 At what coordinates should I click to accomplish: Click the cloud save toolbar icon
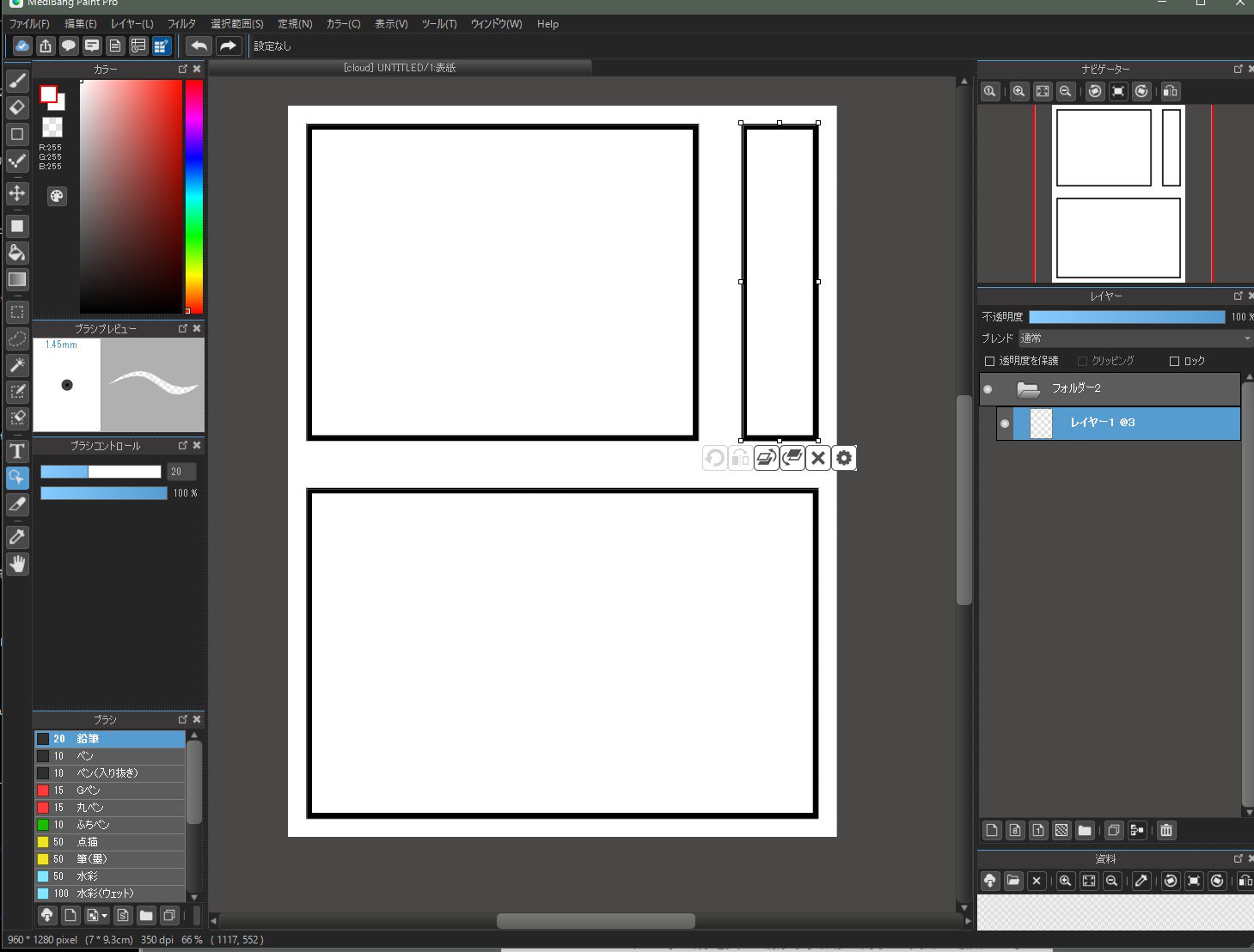point(22,46)
